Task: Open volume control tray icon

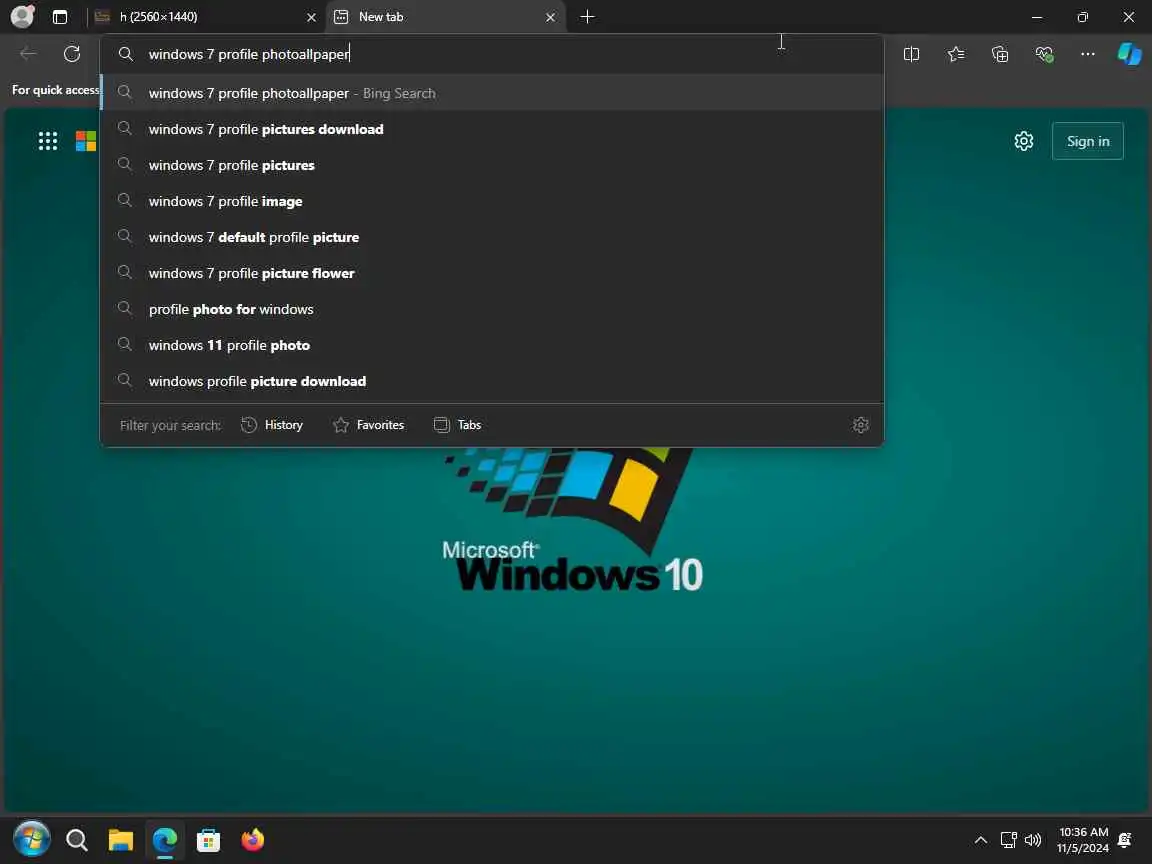Action: (1032, 840)
